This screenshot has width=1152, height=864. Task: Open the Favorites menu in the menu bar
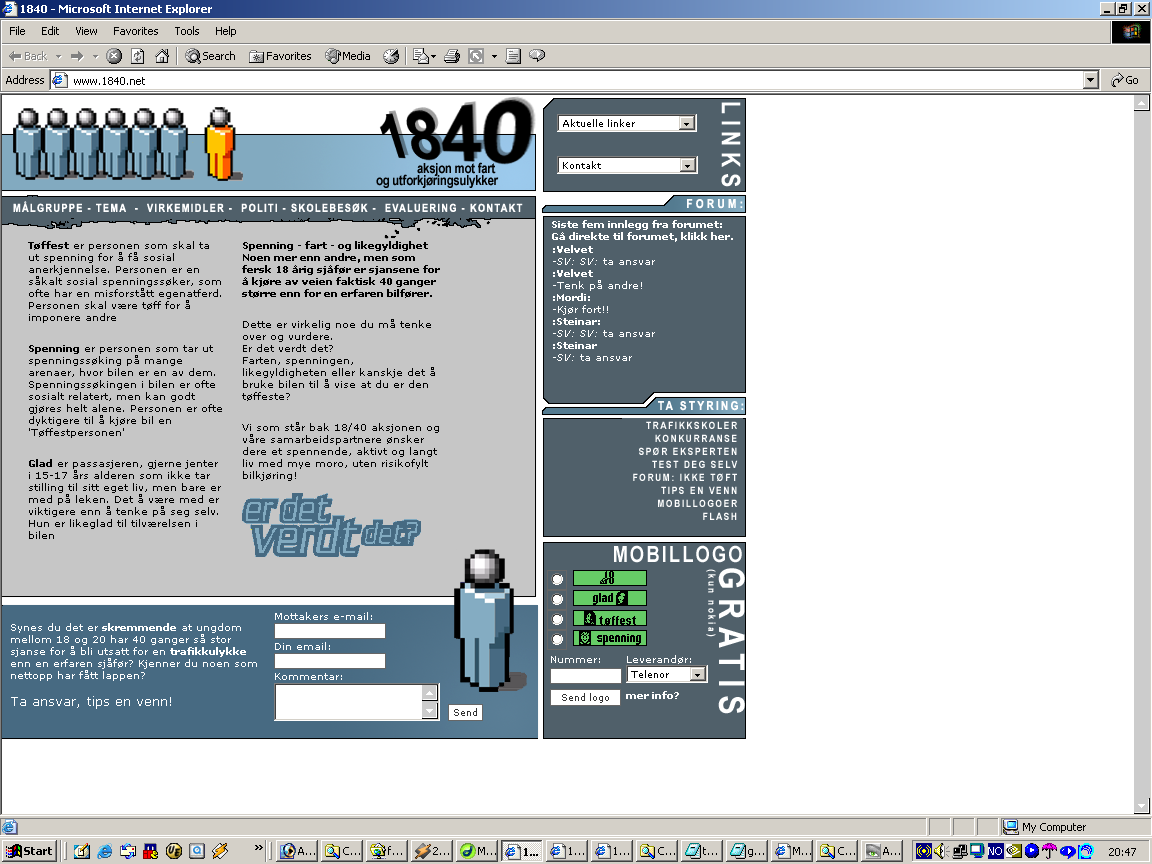coord(135,31)
